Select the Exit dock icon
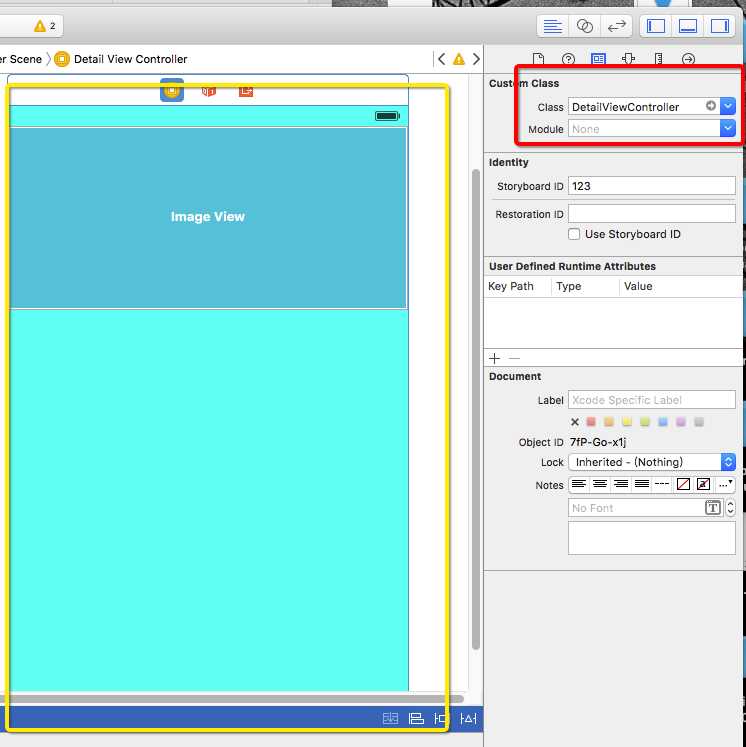The image size is (746, 747). (246, 91)
